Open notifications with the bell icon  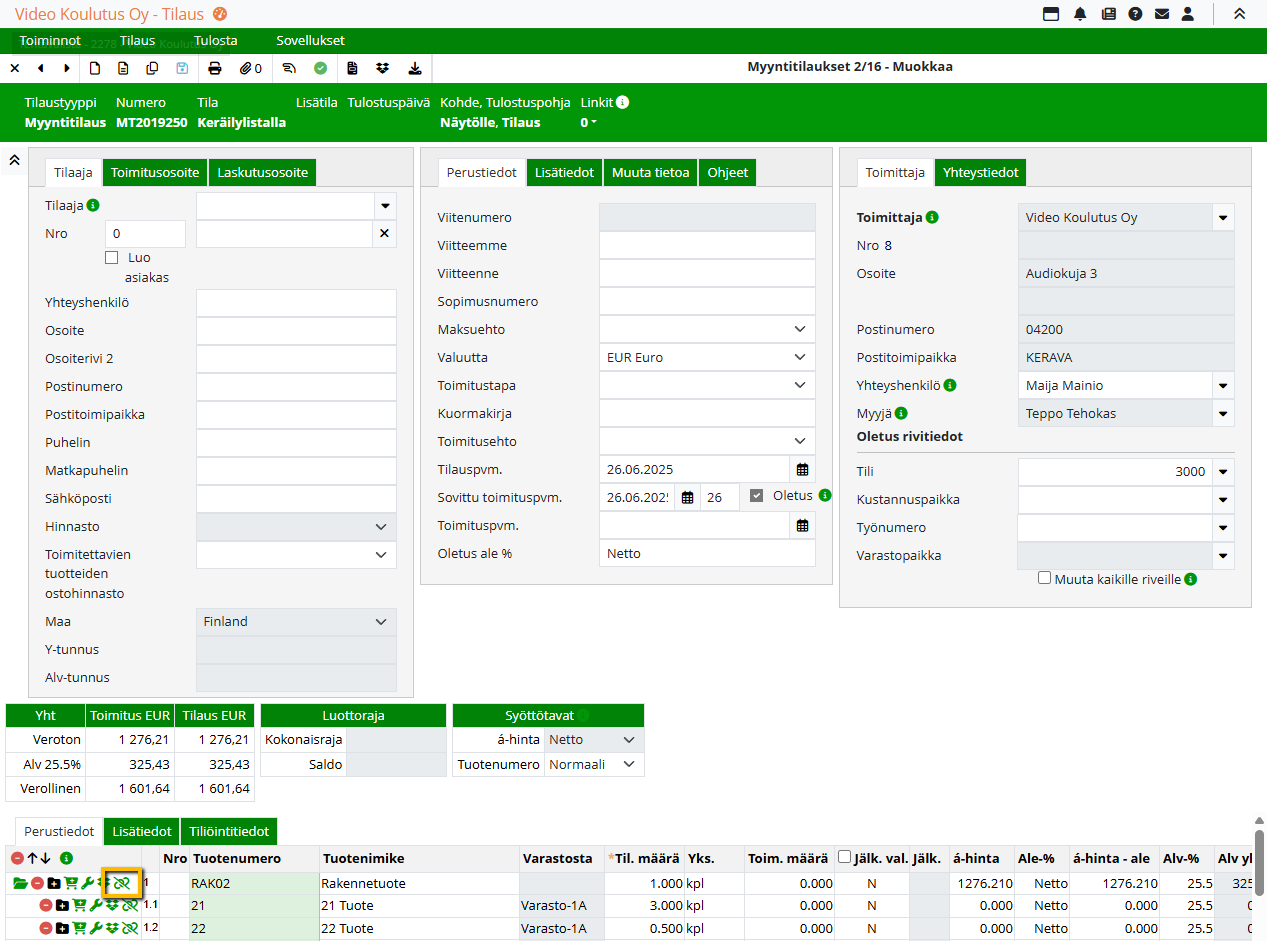click(1080, 14)
